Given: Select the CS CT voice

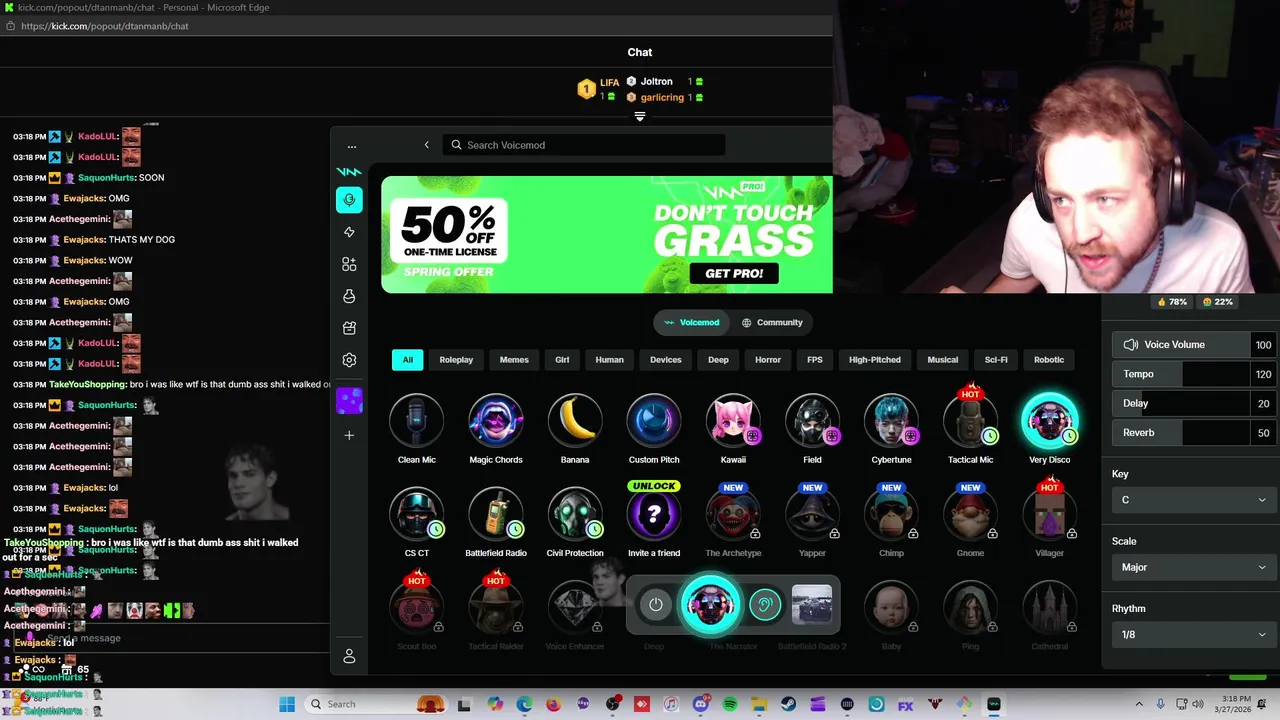Looking at the screenshot, I should pos(416,514).
